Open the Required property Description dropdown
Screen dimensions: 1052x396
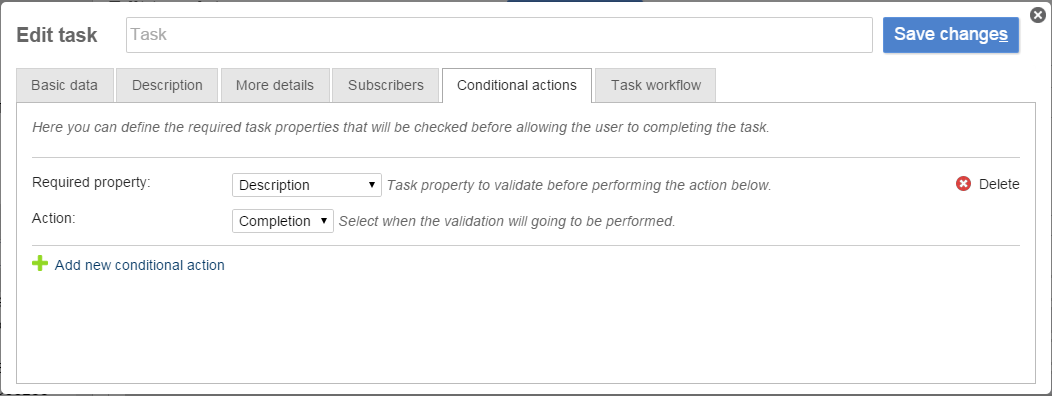[307, 185]
